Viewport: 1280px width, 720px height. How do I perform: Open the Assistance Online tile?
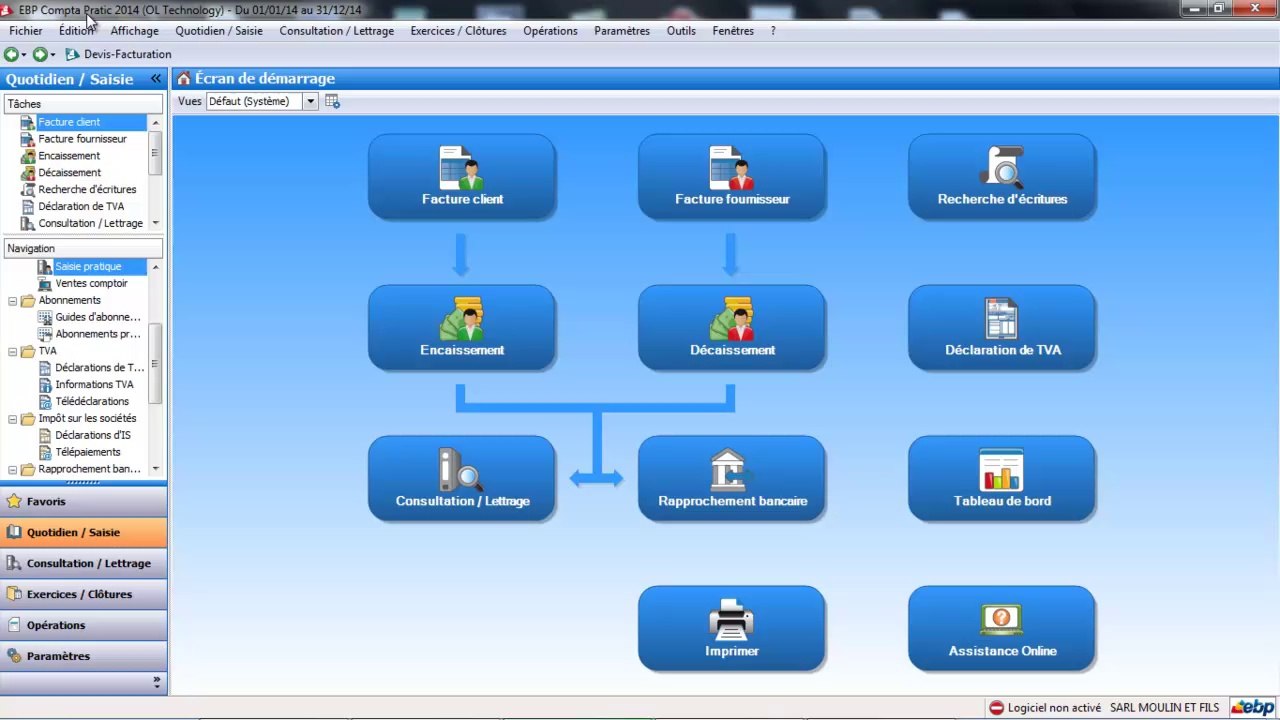[1002, 629]
